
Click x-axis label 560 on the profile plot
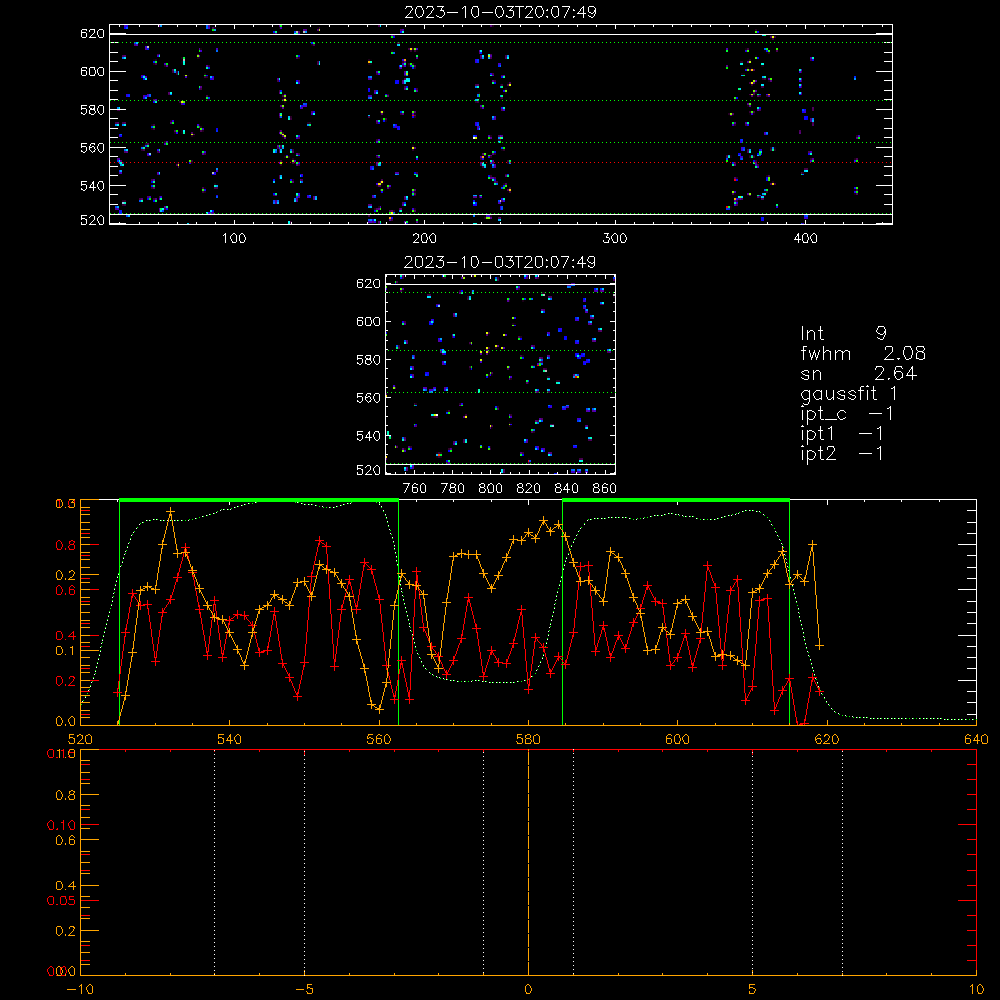(x=379, y=739)
